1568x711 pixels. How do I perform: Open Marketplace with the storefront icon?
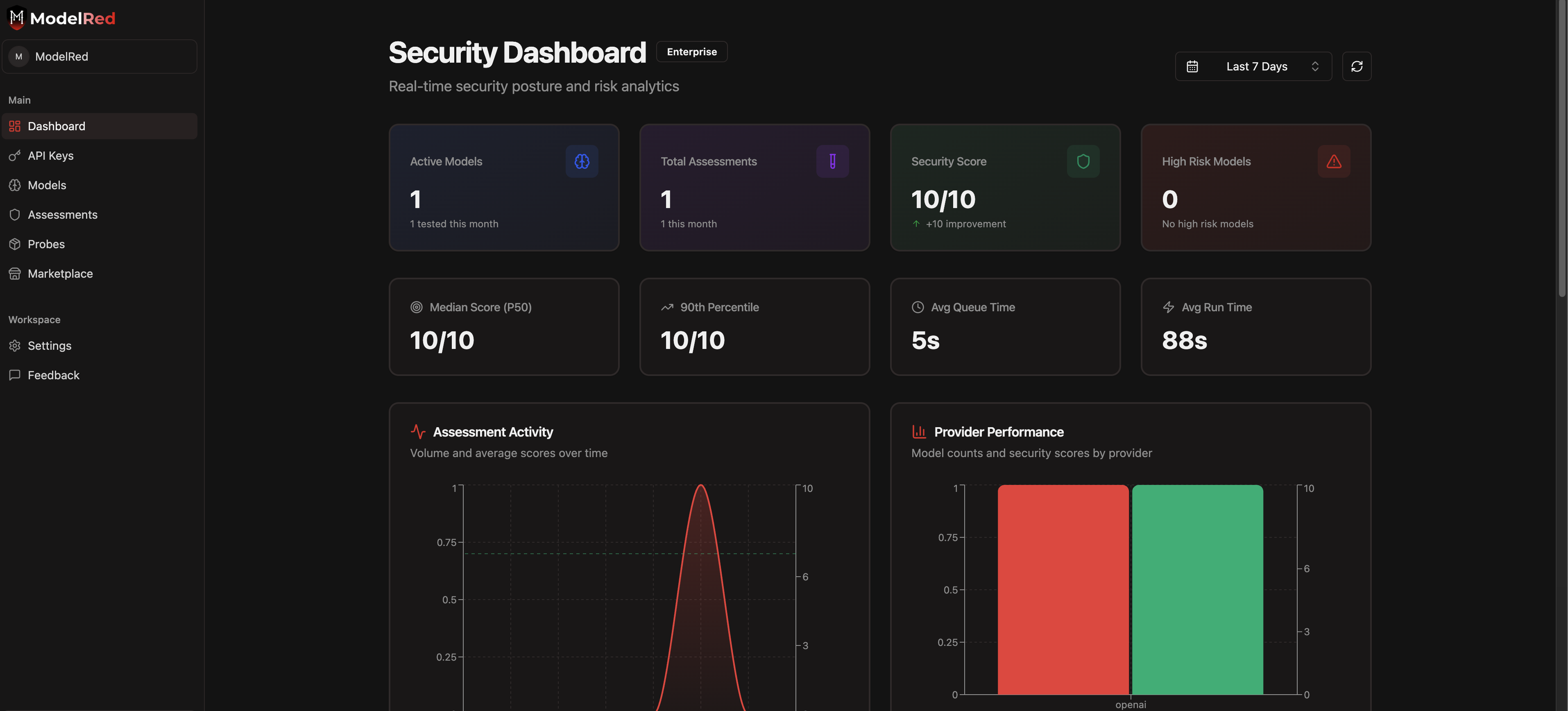coord(15,273)
